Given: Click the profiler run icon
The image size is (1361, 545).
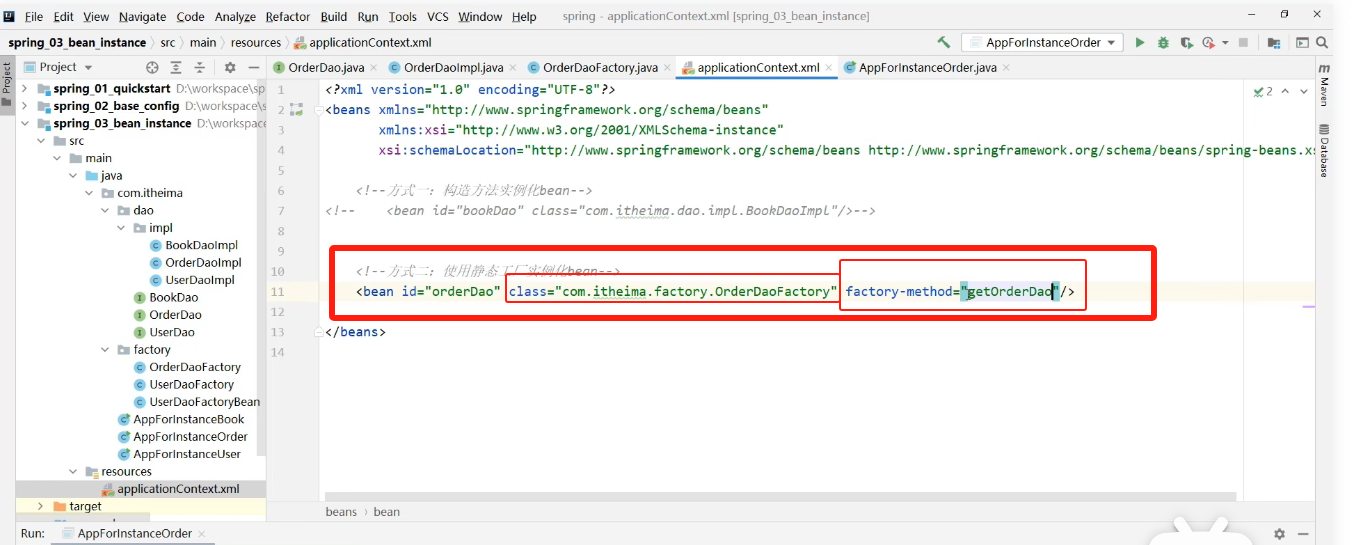Looking at the screenshot, I should click(x=1208, y=43).
